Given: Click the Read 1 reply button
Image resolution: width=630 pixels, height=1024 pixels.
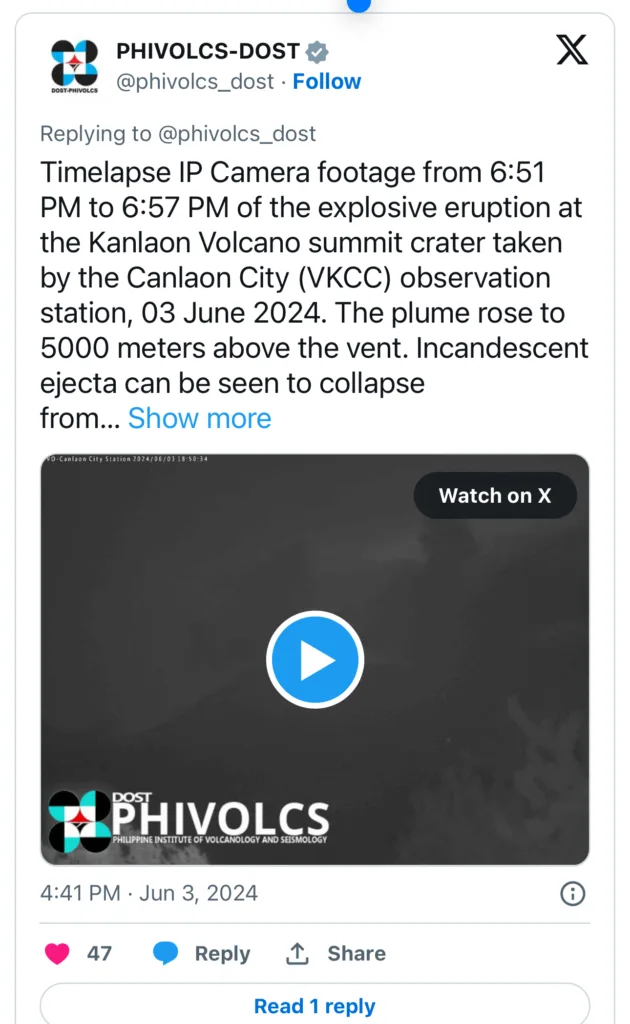Looking at the screenshot, I should point(314,1005).
